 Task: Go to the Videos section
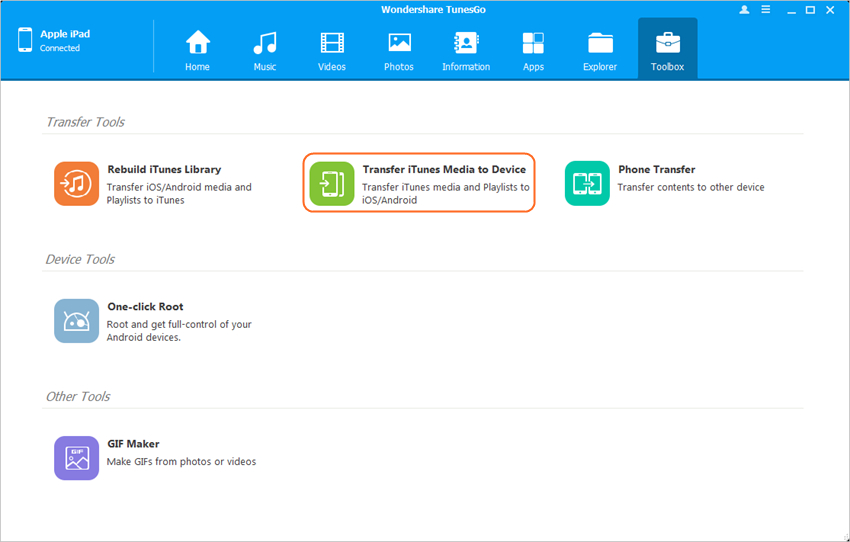click(x=332, y=50)
